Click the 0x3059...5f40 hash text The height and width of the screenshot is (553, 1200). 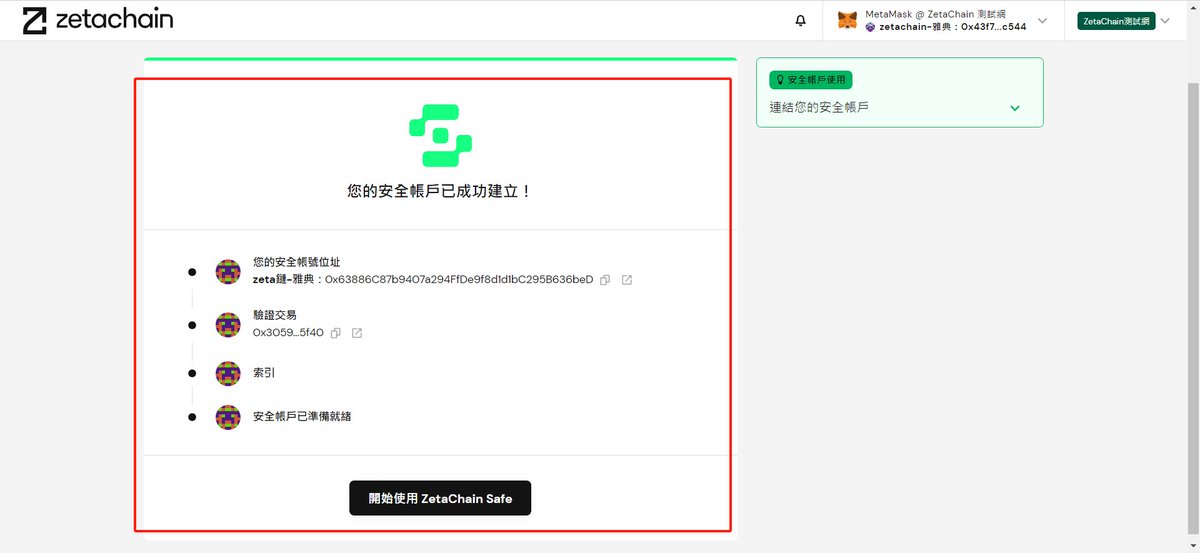(x=288, y=333)
